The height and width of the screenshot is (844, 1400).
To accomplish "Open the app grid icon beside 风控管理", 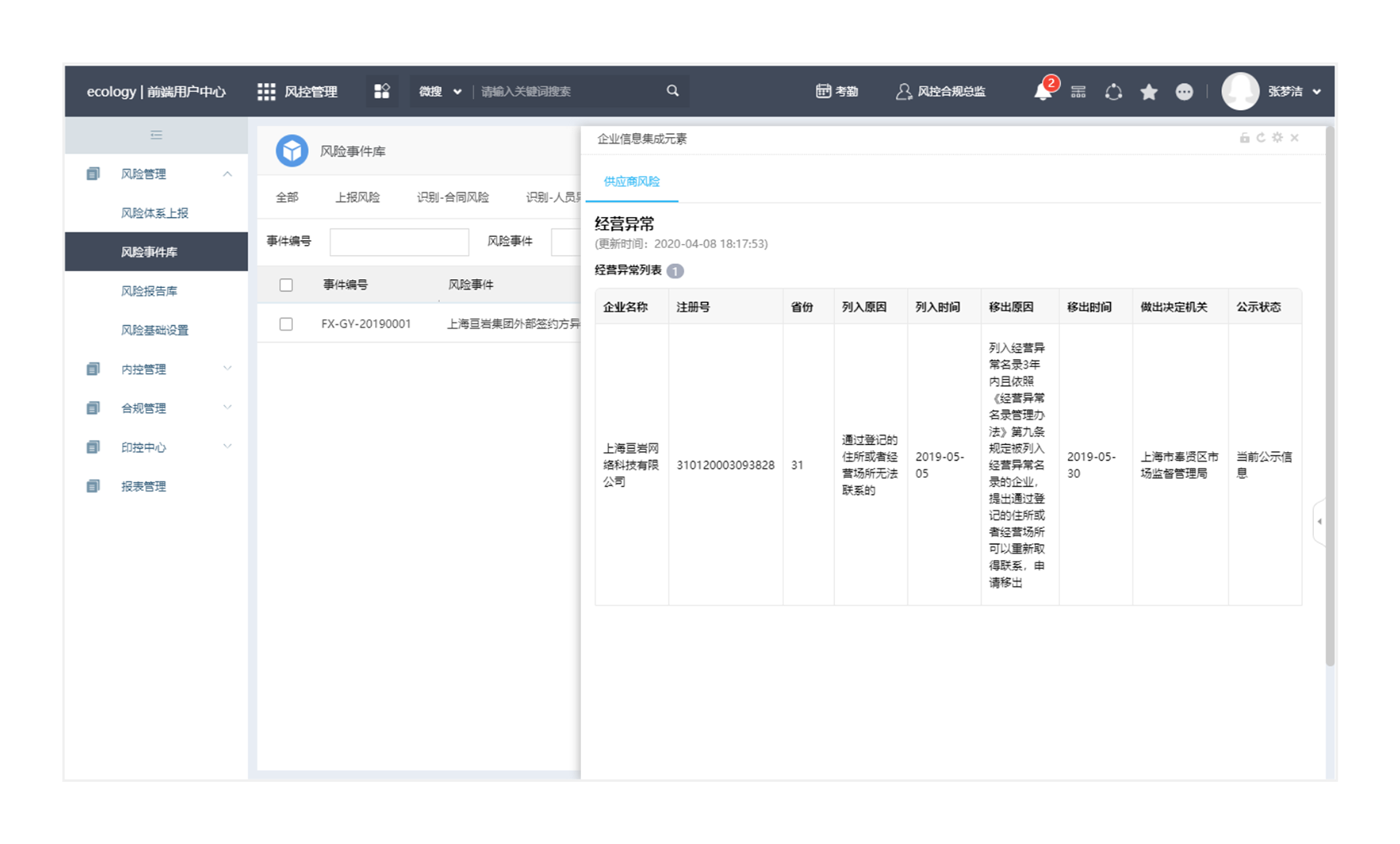I will [x=266, y=92].
